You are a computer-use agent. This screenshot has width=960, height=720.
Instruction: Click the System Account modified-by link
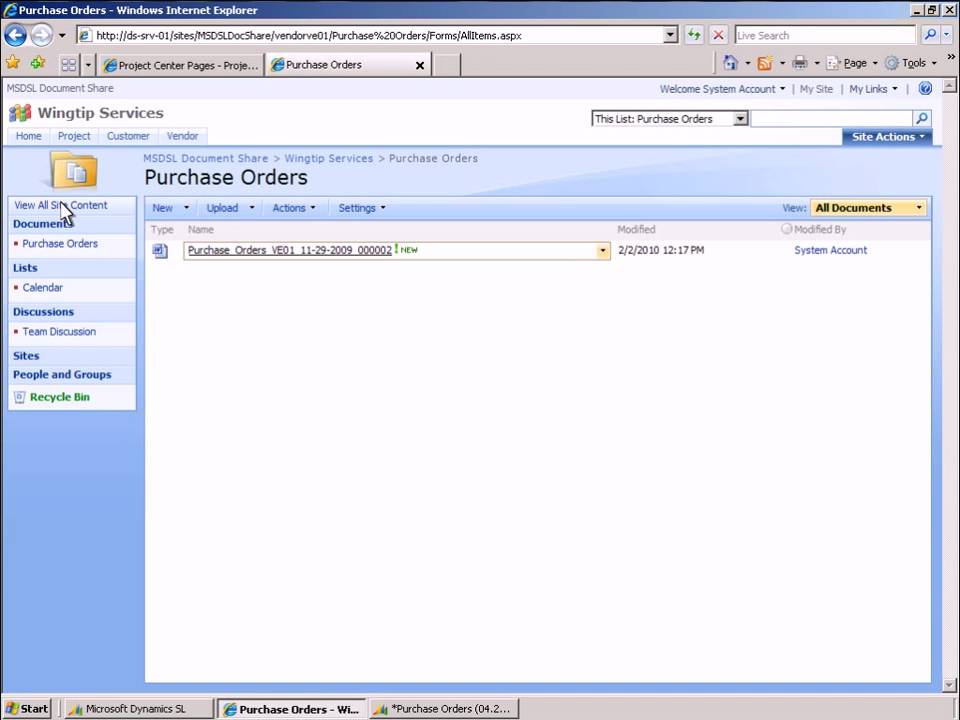click(x=830, y=250)
